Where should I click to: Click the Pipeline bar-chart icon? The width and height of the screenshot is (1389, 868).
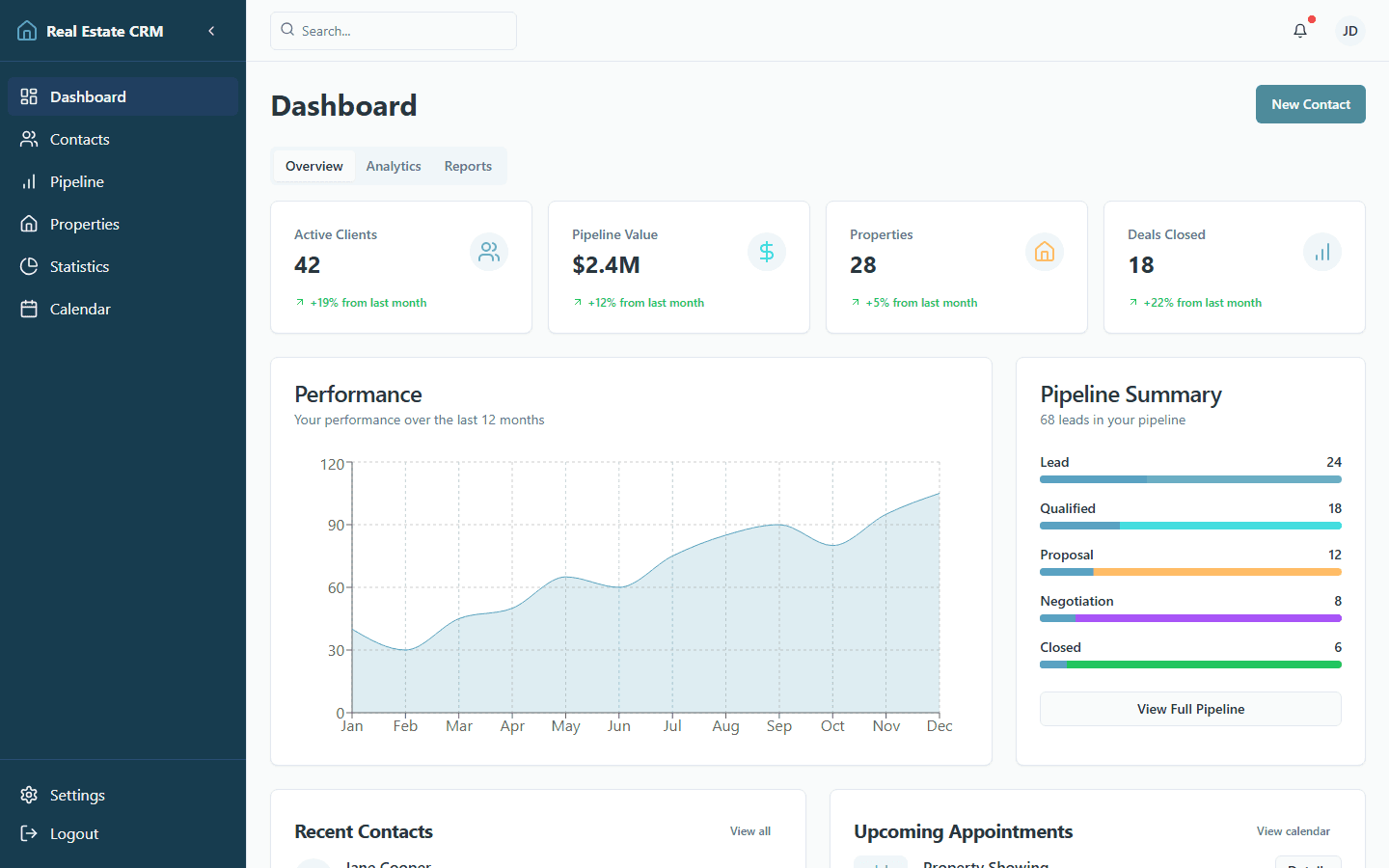point(29,181)
